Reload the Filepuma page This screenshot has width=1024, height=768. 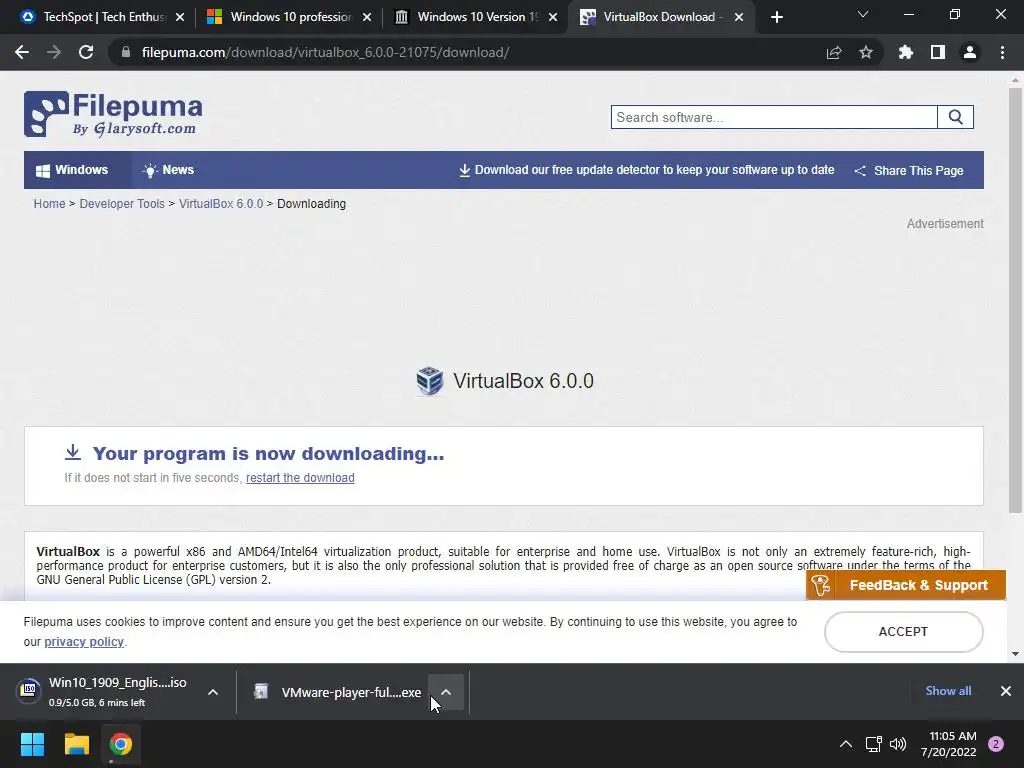click(x=86, y=52)
